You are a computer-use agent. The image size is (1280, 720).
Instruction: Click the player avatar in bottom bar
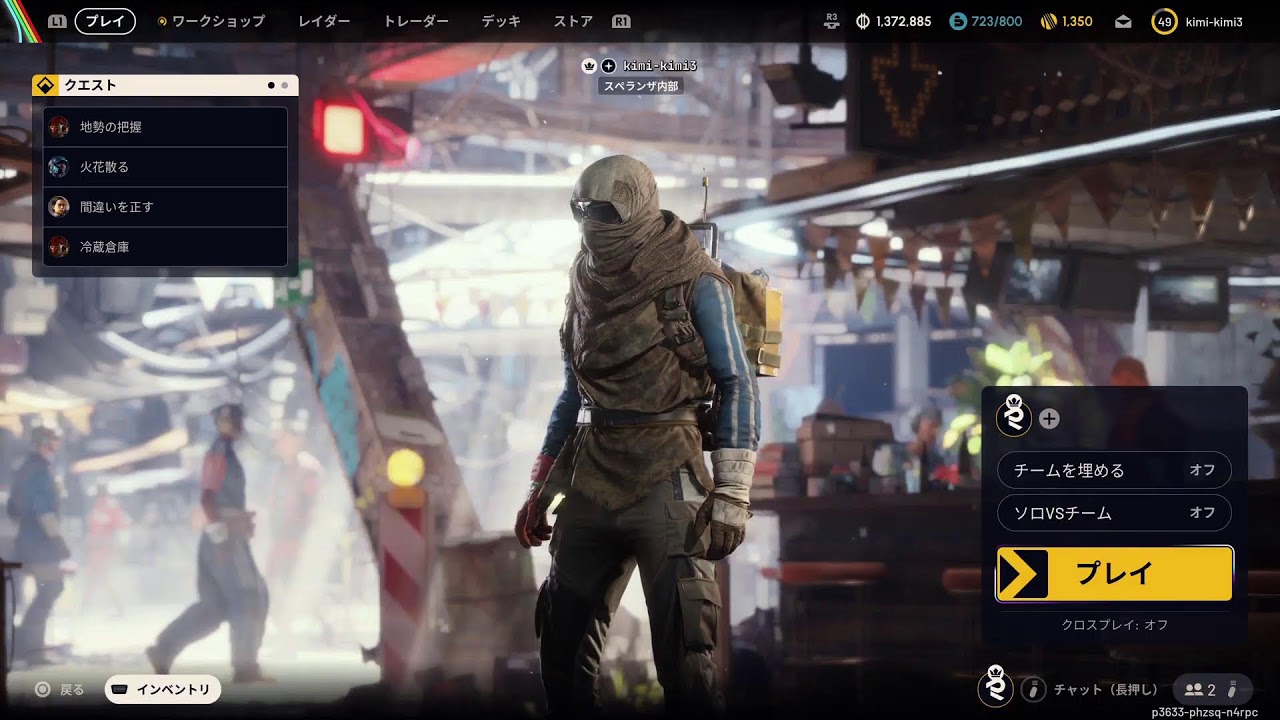[996, 688]
